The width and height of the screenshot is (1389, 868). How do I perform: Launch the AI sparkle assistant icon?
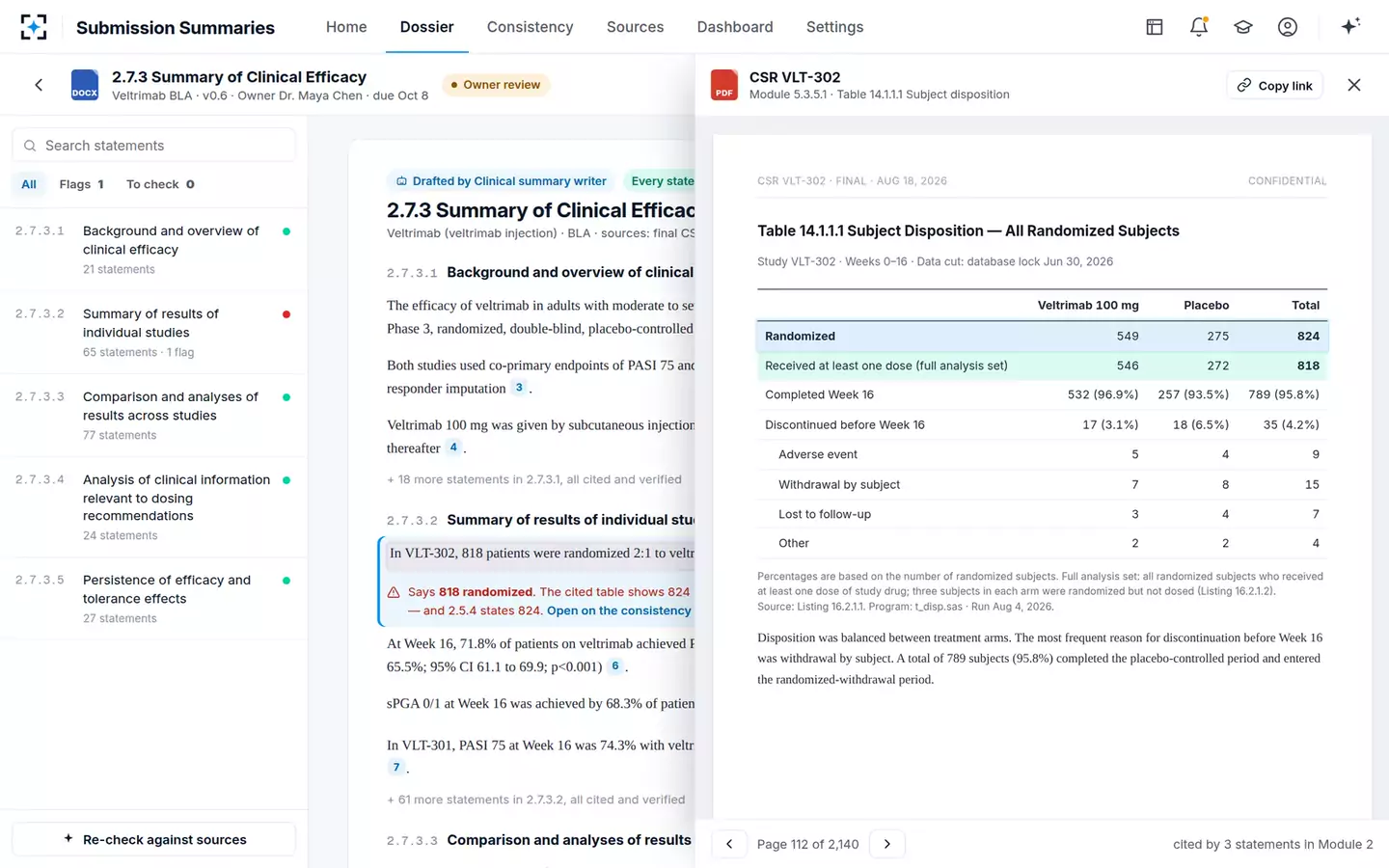click(x=1350, y=26)
